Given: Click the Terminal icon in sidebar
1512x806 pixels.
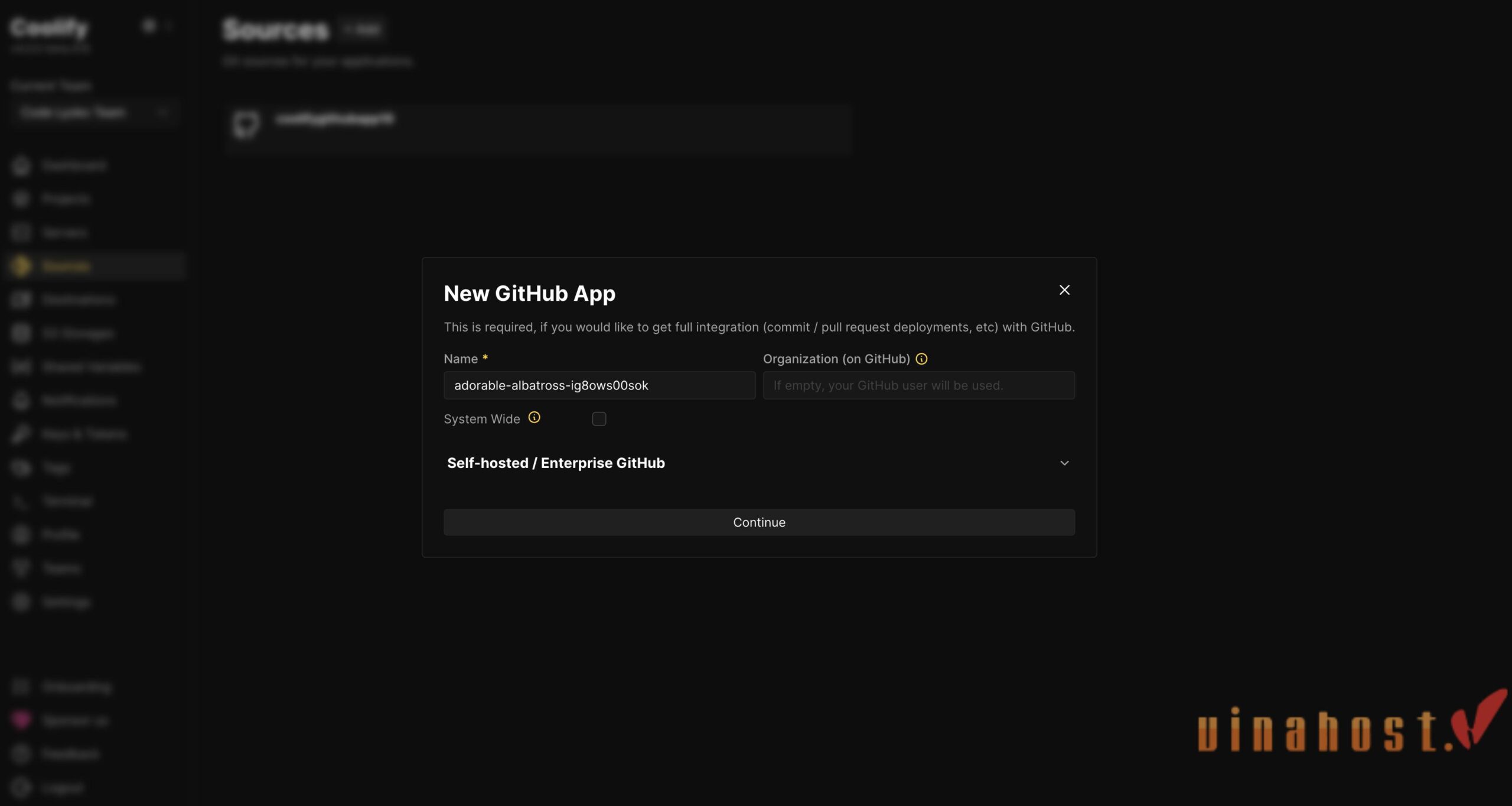Looking at the screenshot, I should [21, 502].
